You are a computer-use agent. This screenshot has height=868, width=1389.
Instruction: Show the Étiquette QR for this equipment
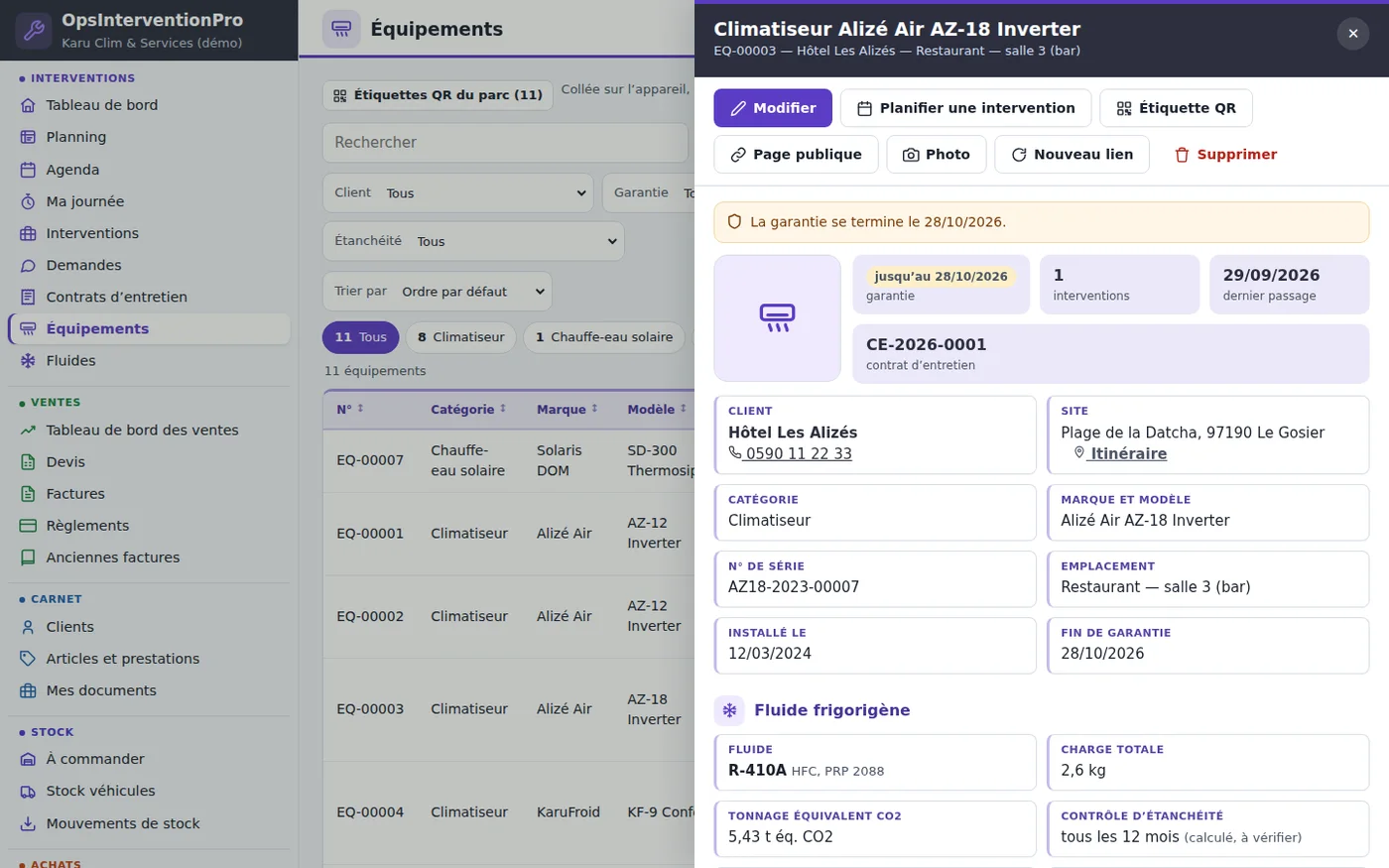point(1176,108)
